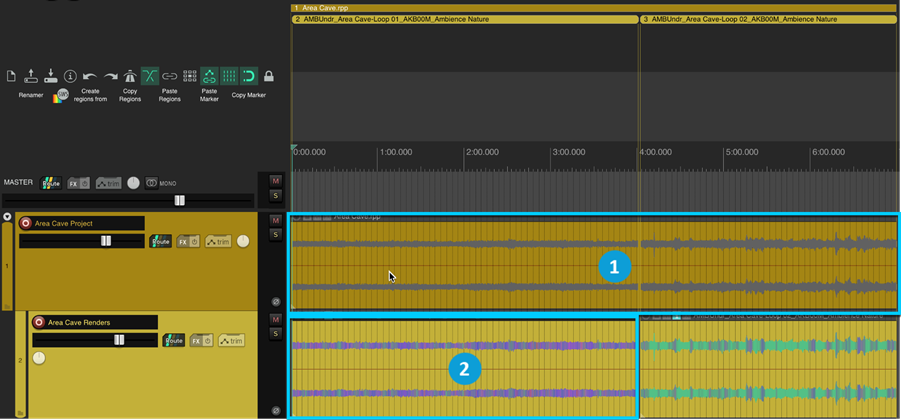
Task: Open Route settings on master track
Action: click(x=51, y=183)
